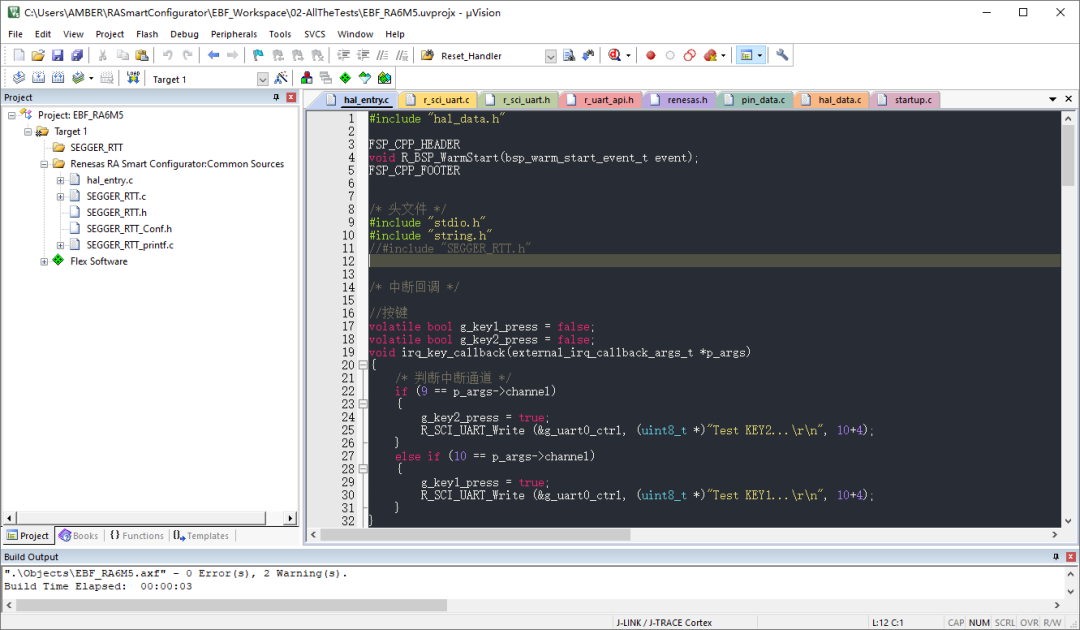Insert a breakpoint with the red dot icon
The width and height of the screenshot is (1080, 630).
click(x=650, y=56)
